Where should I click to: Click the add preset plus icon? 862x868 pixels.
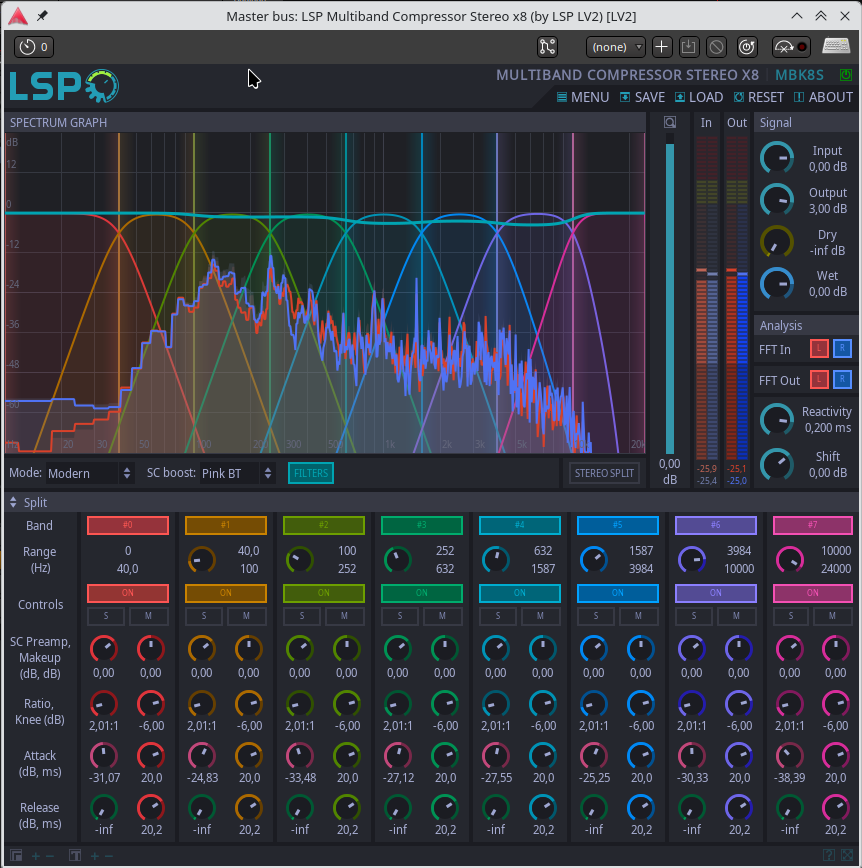pyautogui.click(x=662, y=47)
